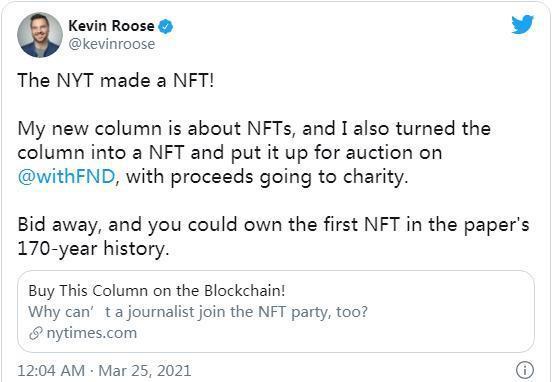552x382 pixels.
Task: Click the Mar 25, 2021 date
Action: pos(145,371)
